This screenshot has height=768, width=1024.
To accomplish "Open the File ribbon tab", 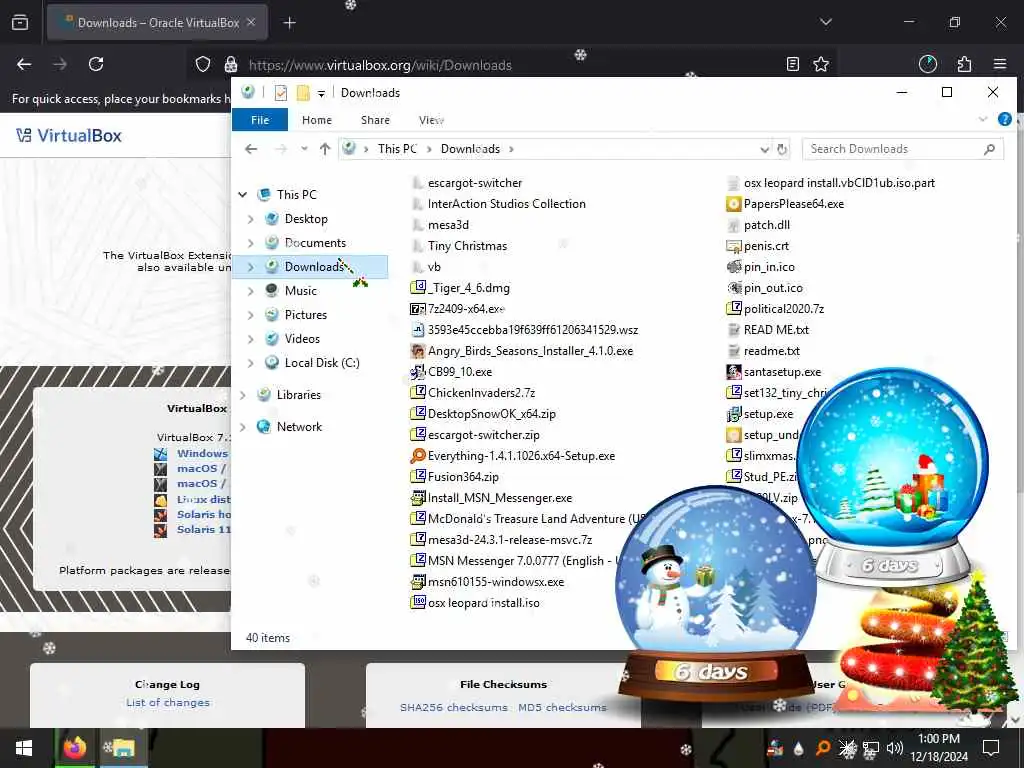I will coord(260,120).
